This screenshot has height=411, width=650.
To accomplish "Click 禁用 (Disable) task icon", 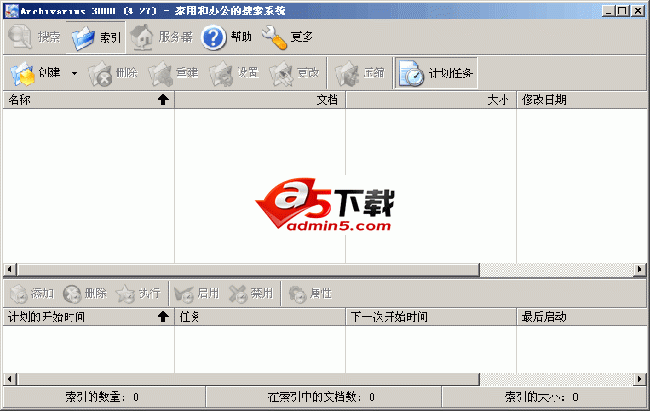I will pos(251,294).
